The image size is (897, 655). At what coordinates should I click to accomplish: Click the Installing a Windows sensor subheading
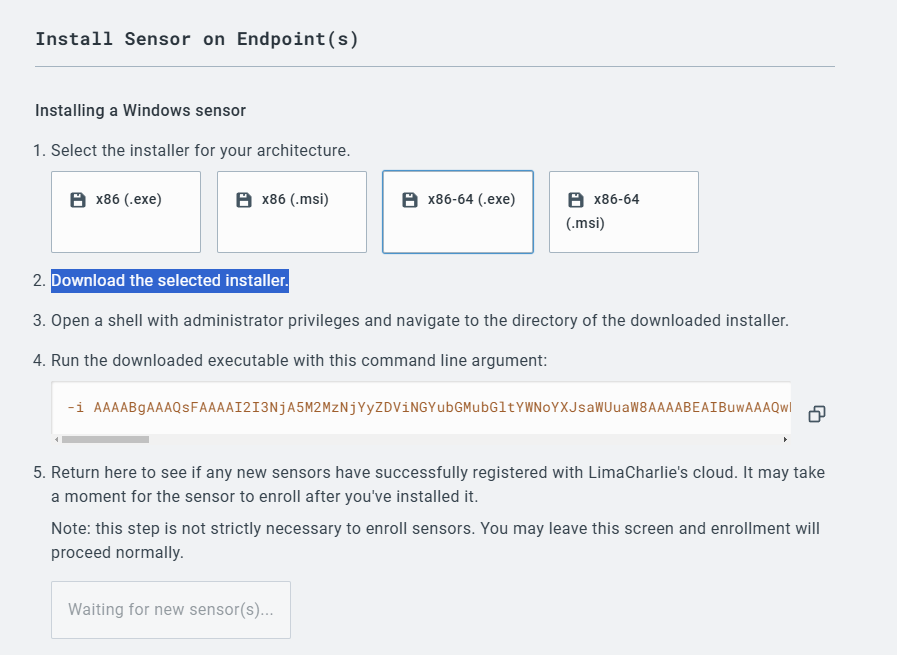pyautogui.click(x=140, y=110)
